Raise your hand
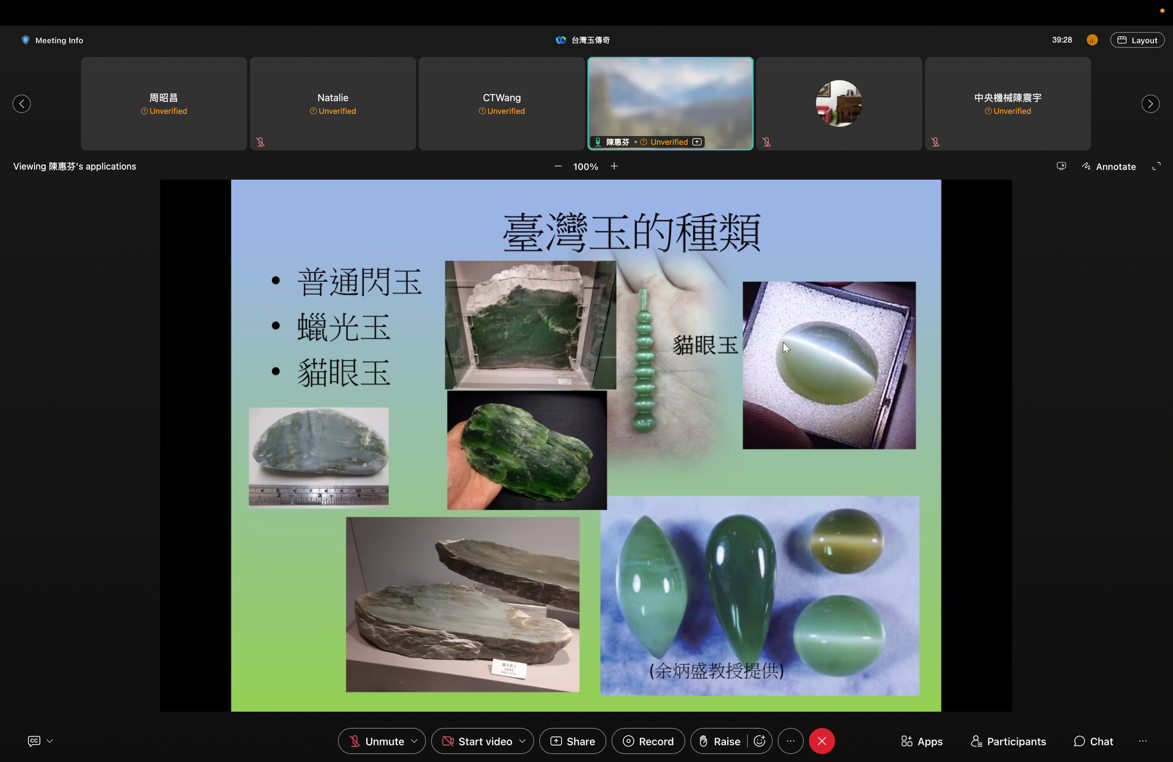 coord(718,741)
